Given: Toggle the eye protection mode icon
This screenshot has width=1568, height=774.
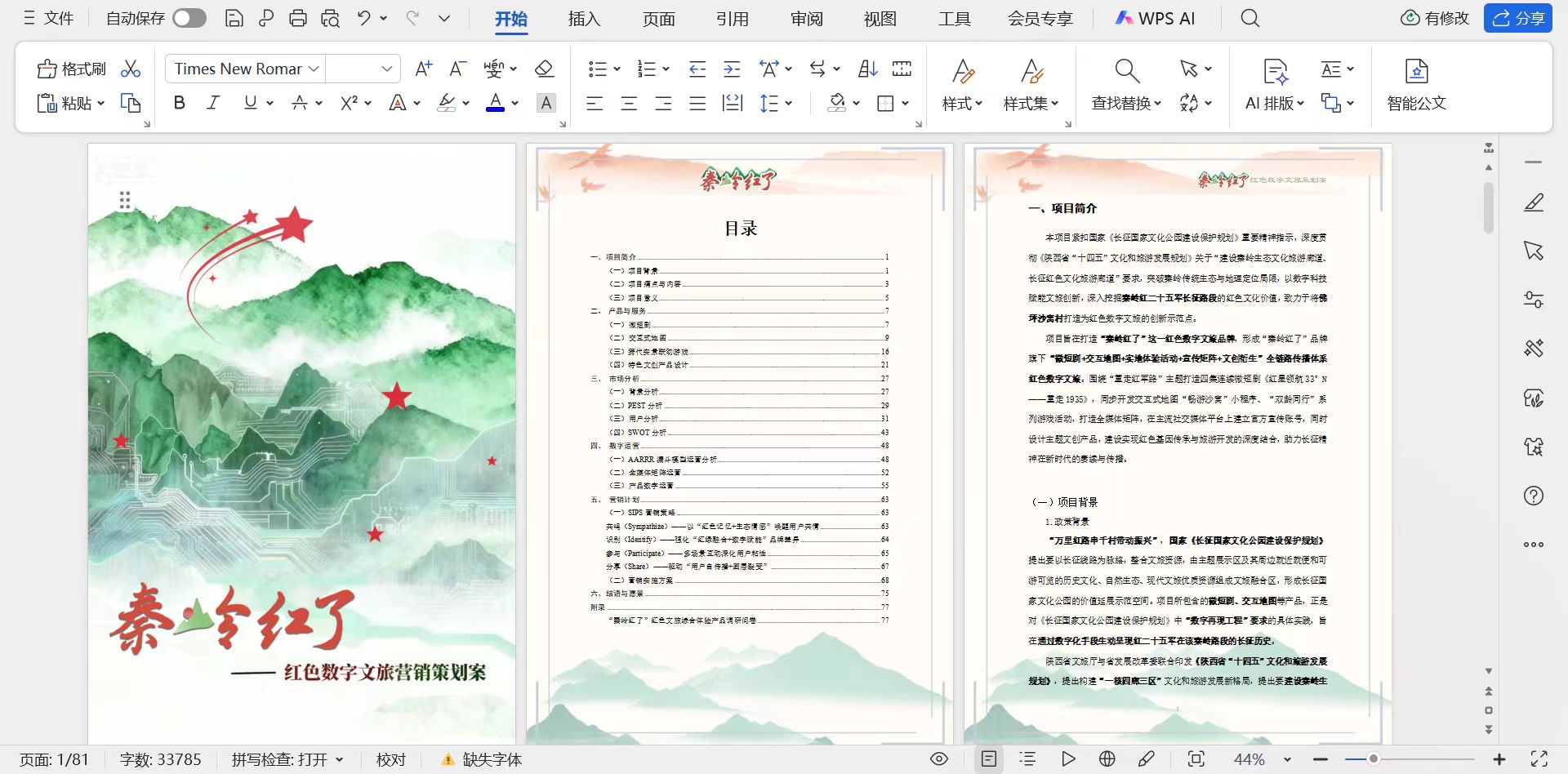Looking at the screenshot, I should click(x=939, y=759).
